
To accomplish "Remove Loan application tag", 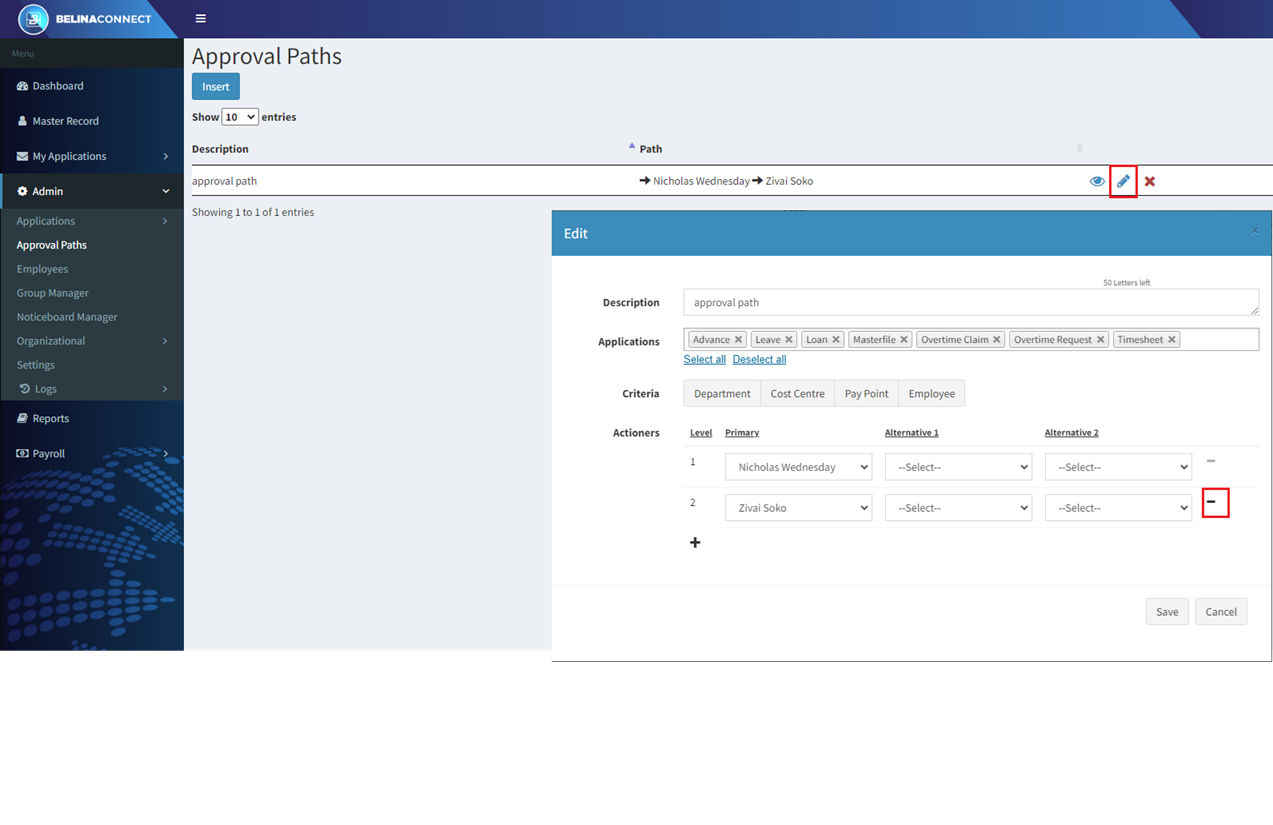I will click(x=836, y=340).
